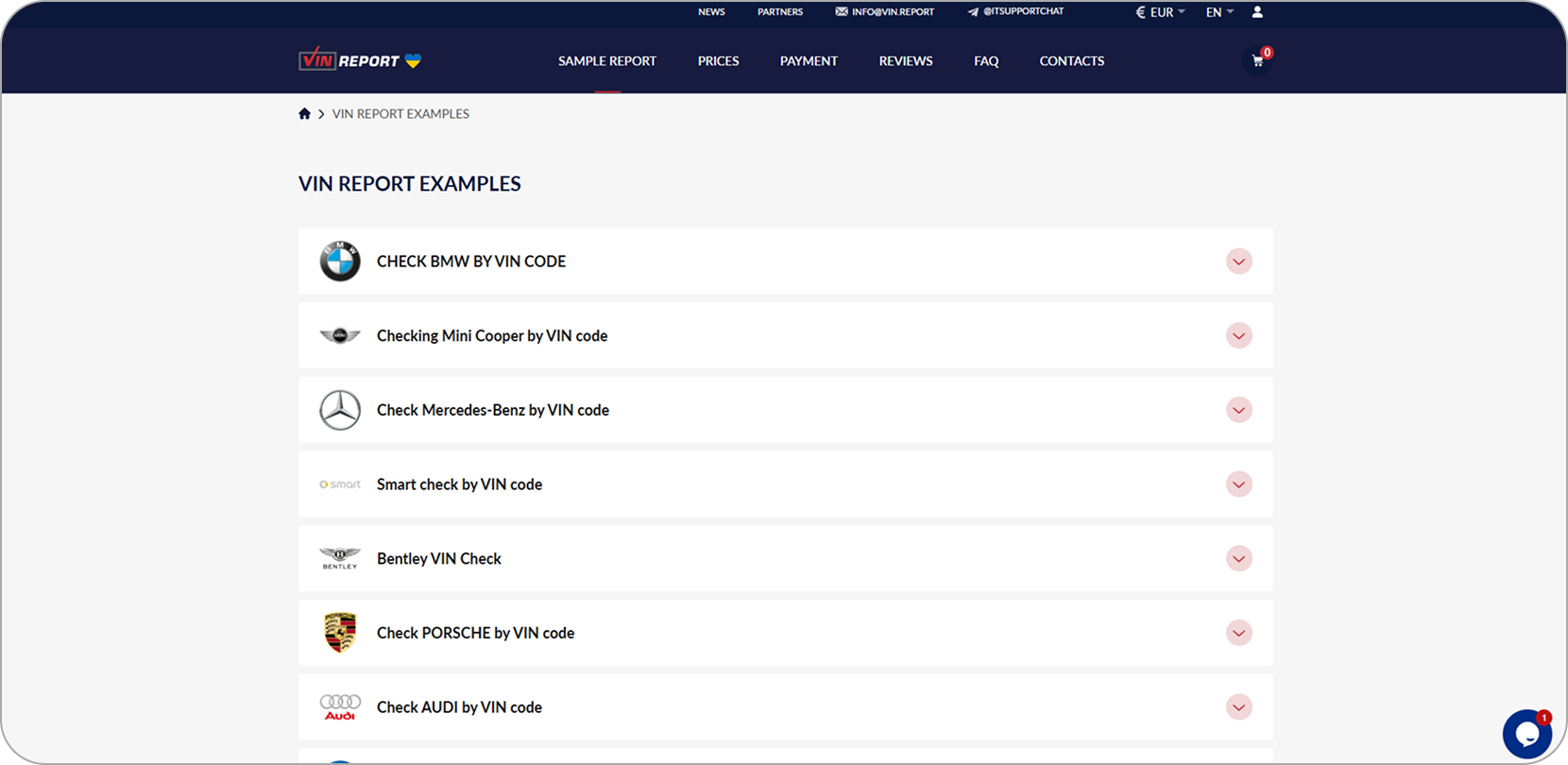The image size is (1568, 765).
Task: Go to Sample Report menu item
Action: click(x=607, y=60)
